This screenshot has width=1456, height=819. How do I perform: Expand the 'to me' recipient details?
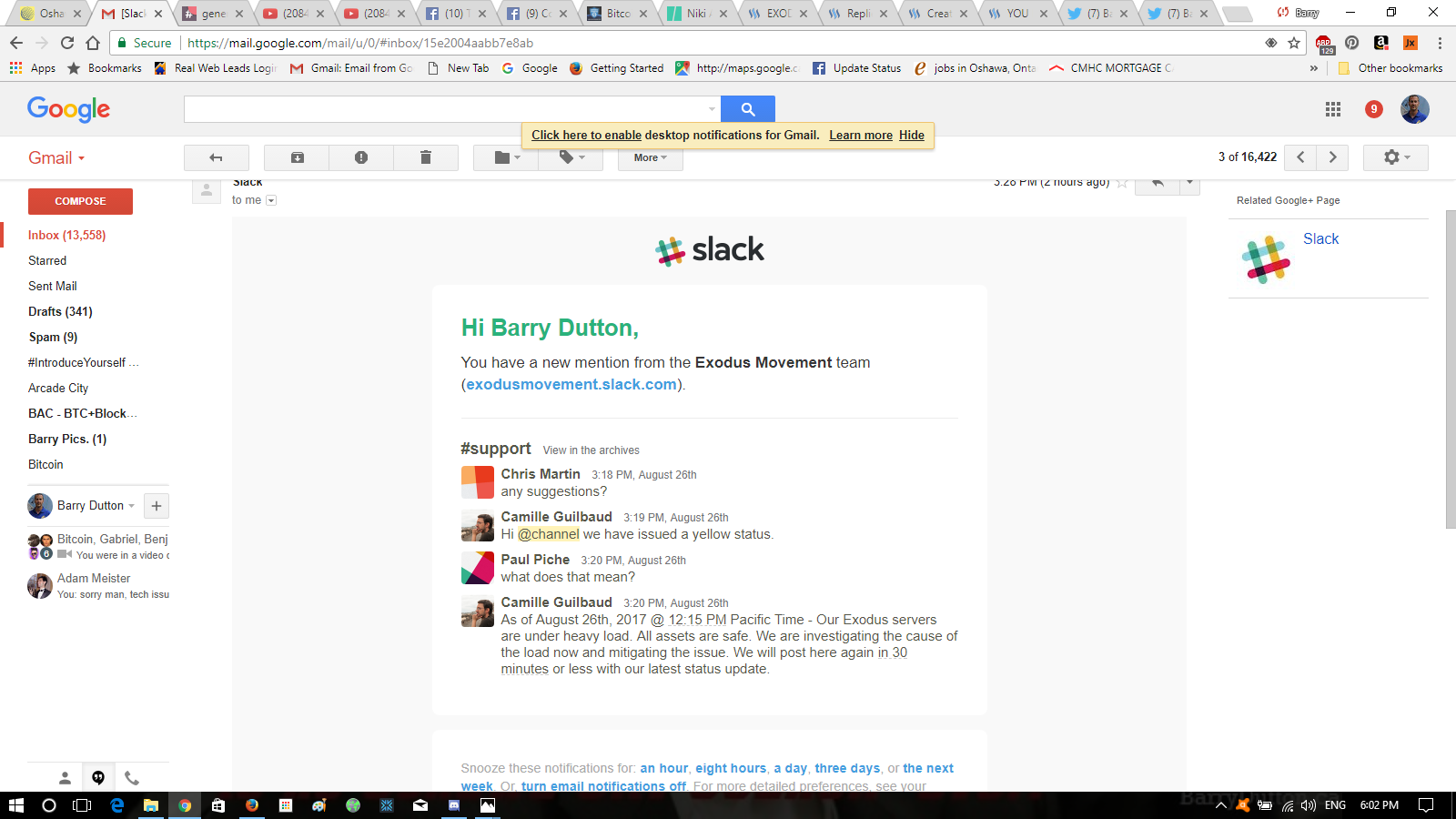pyautogui.click(x=271, y=200)
